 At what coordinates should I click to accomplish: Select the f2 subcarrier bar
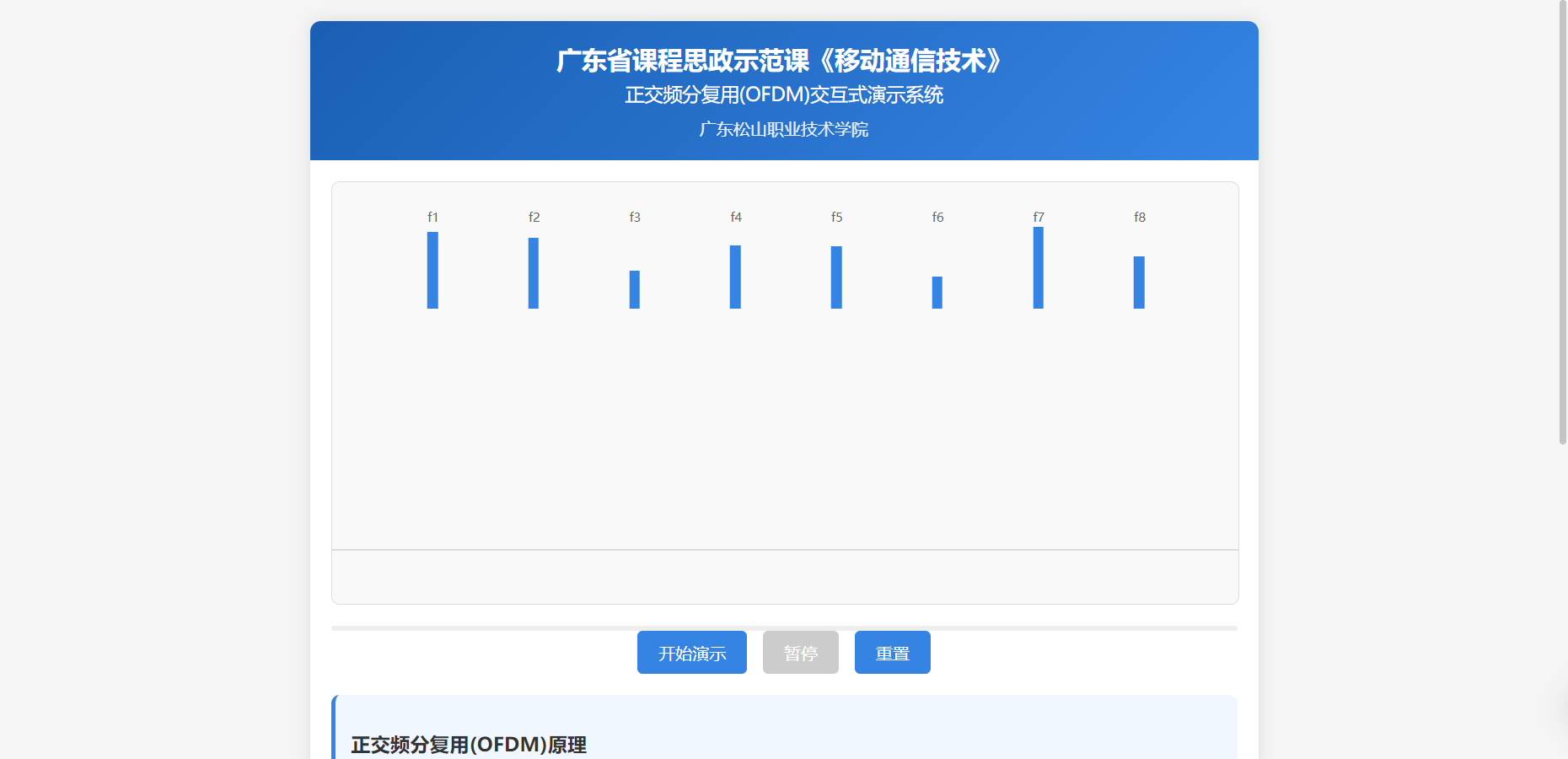[x=534, y=273]
